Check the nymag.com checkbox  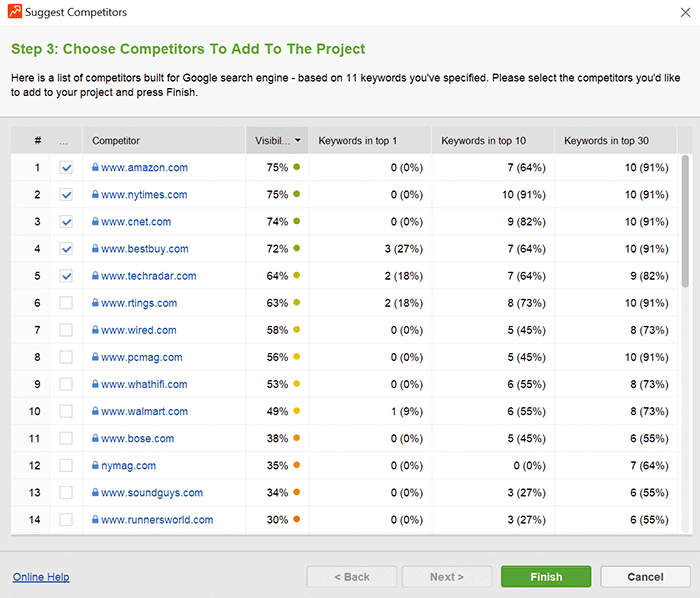coord(66,465)
